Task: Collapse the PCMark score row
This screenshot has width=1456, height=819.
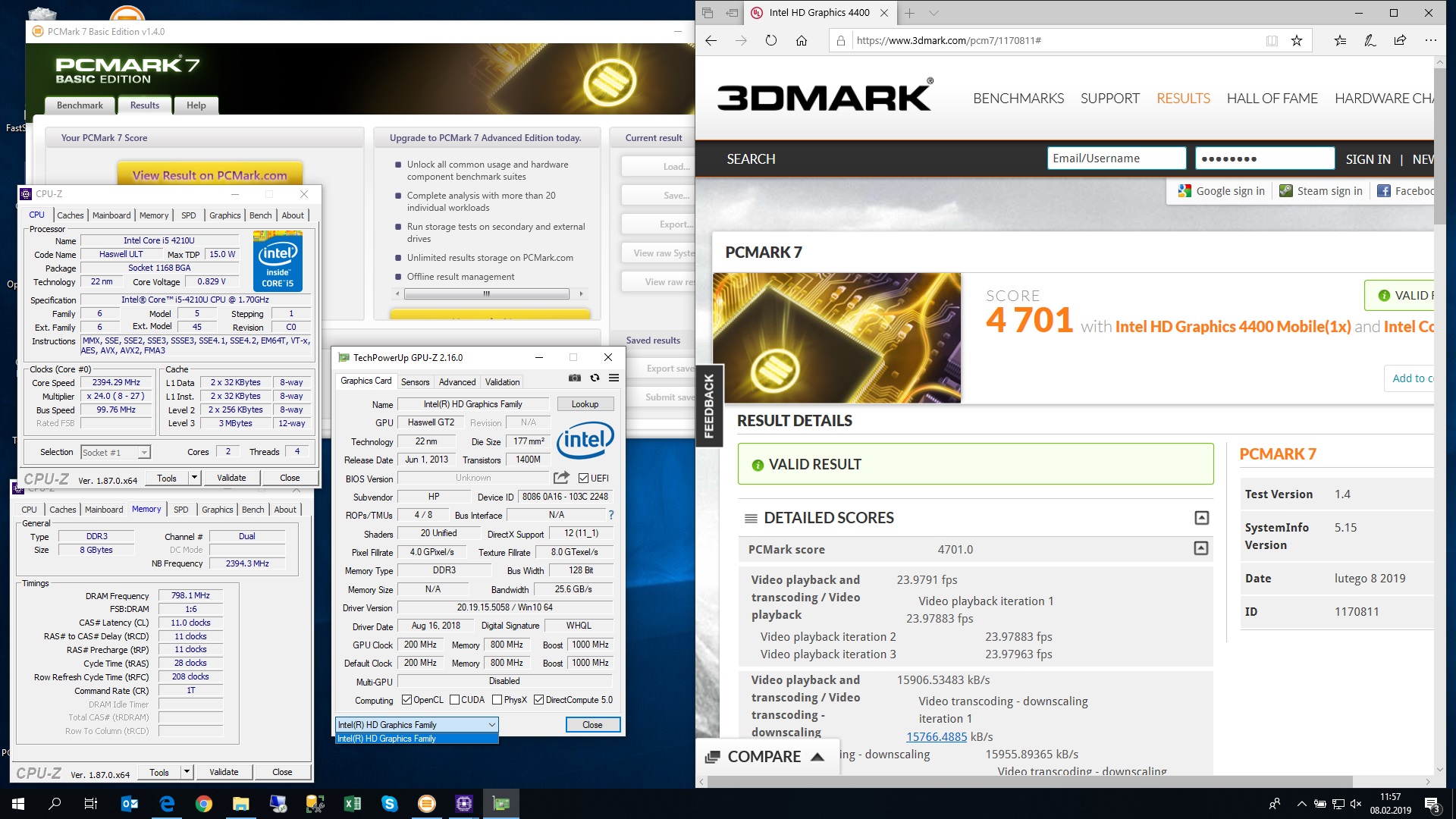Action: (1200, 548)
